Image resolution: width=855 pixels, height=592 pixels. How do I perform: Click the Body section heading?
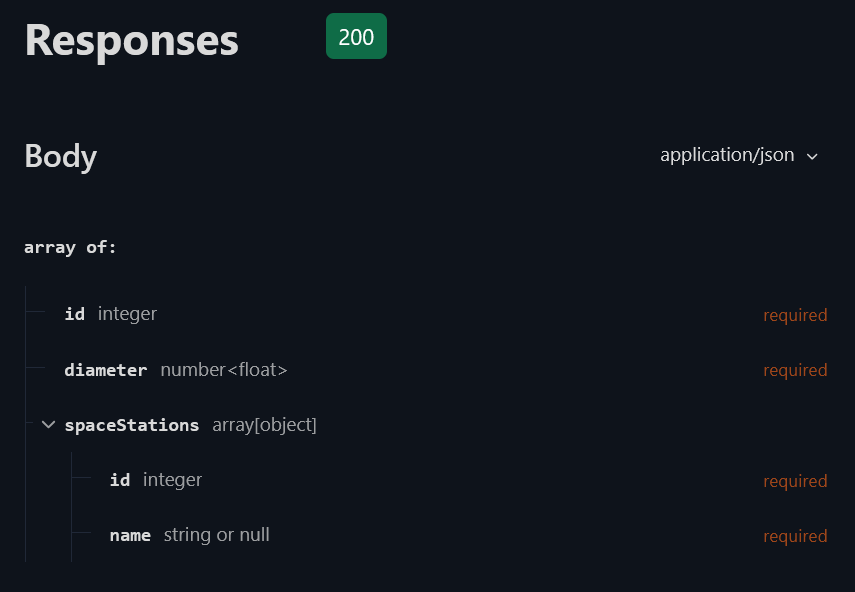tap(61, 156)
